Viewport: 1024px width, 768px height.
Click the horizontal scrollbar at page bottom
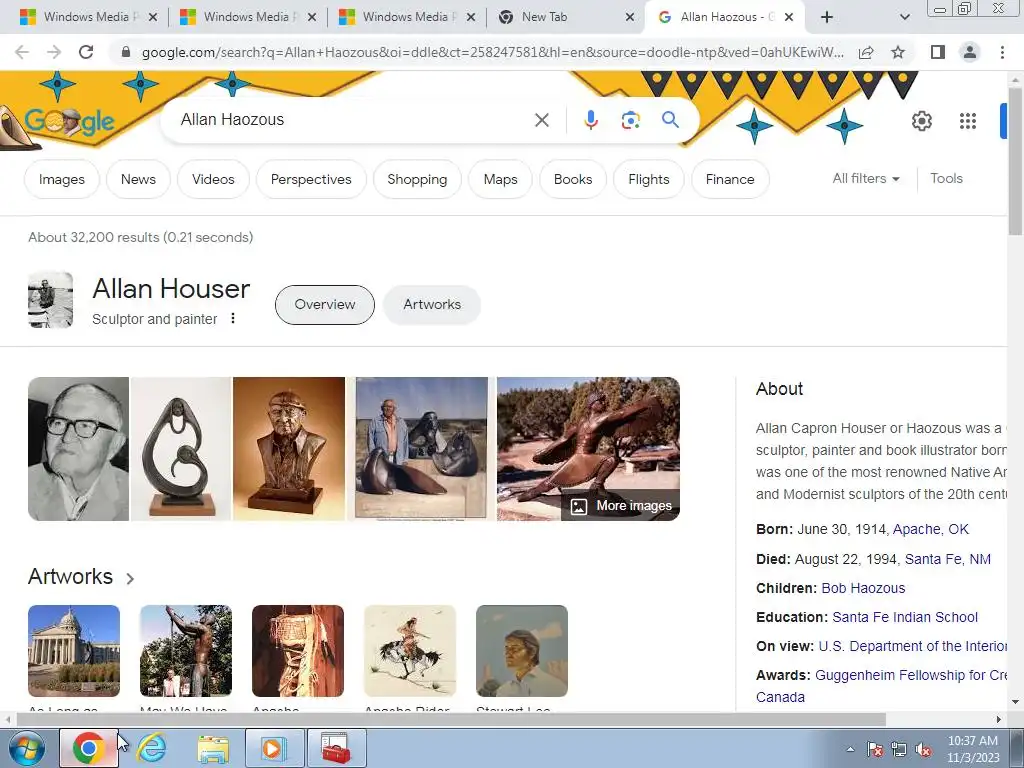[x=451, y=719]
